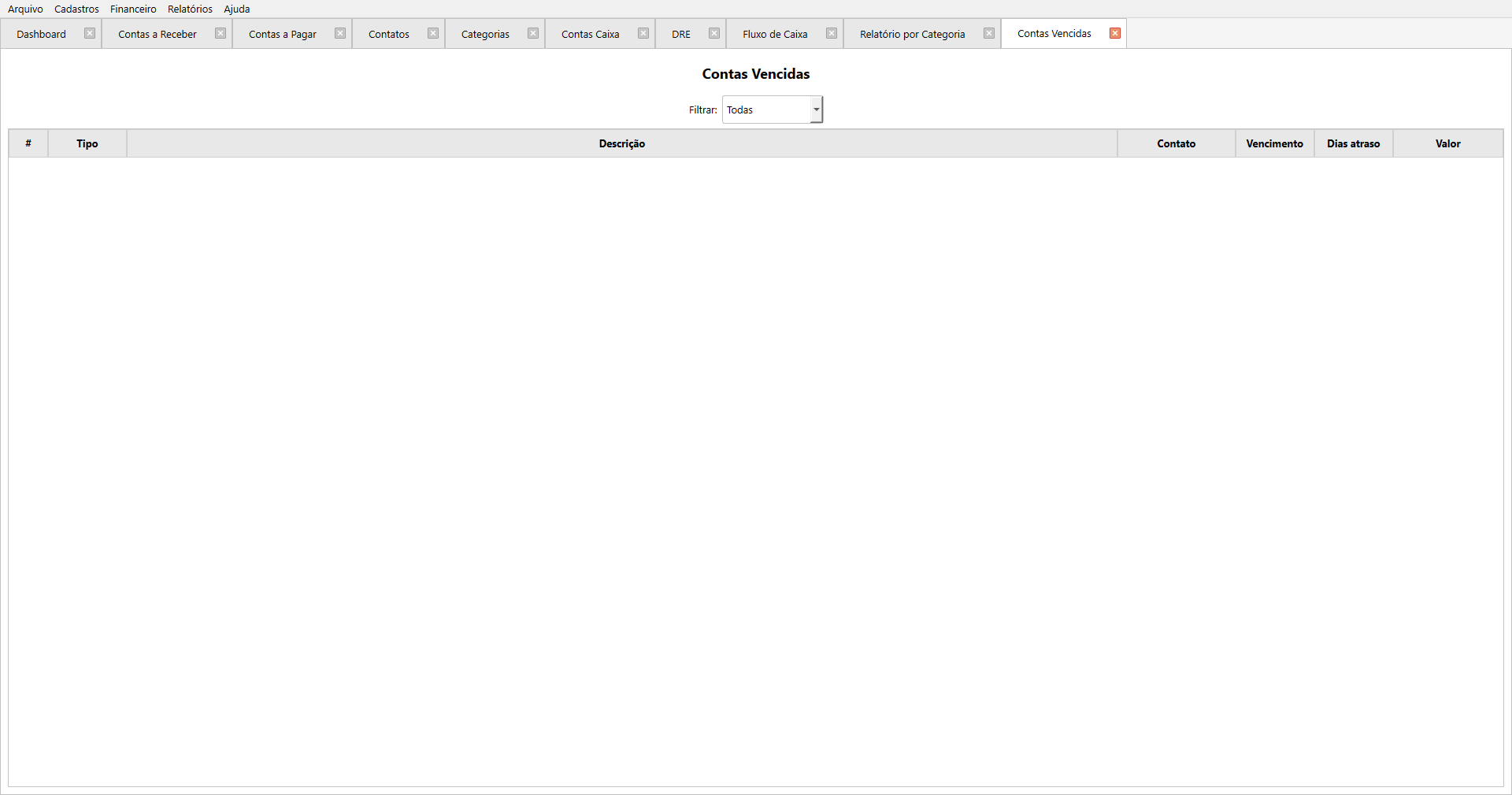
Task: Open the Cadastros menu
Action: pos(76,9)
